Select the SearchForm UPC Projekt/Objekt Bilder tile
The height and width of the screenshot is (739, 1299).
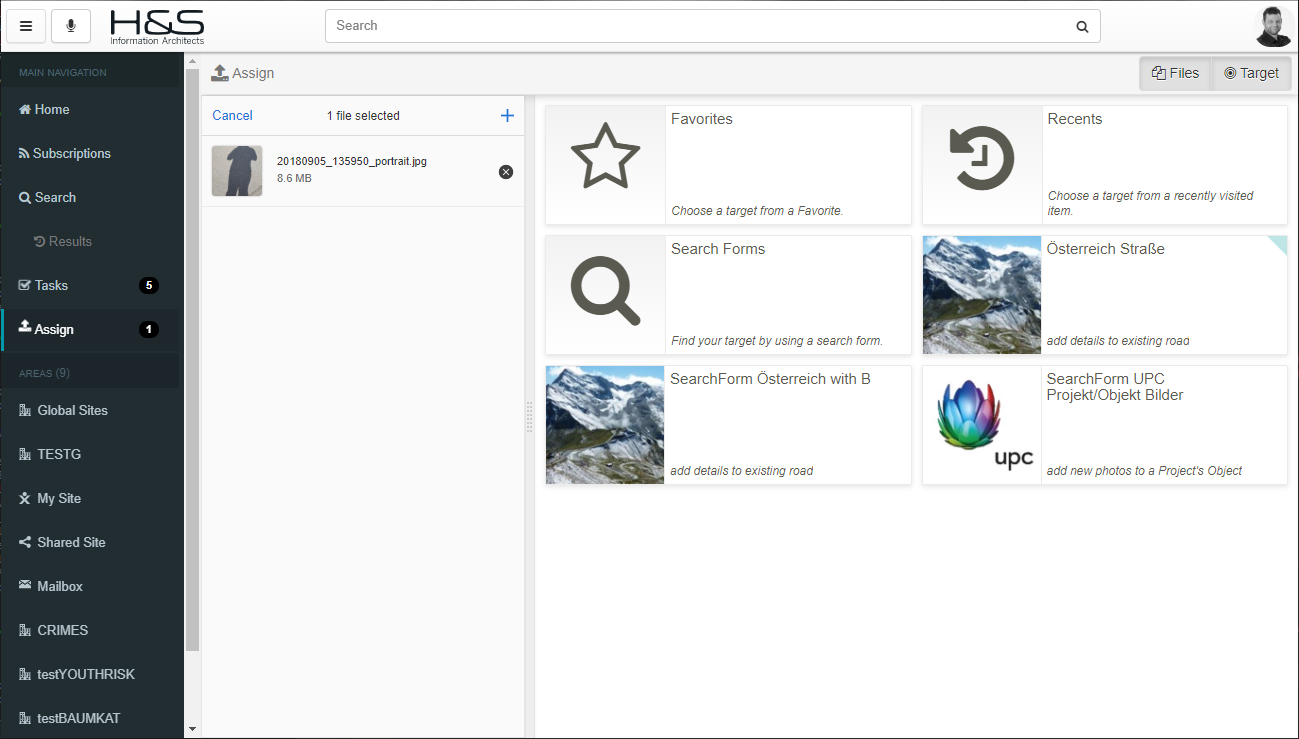pos(1104,425)
